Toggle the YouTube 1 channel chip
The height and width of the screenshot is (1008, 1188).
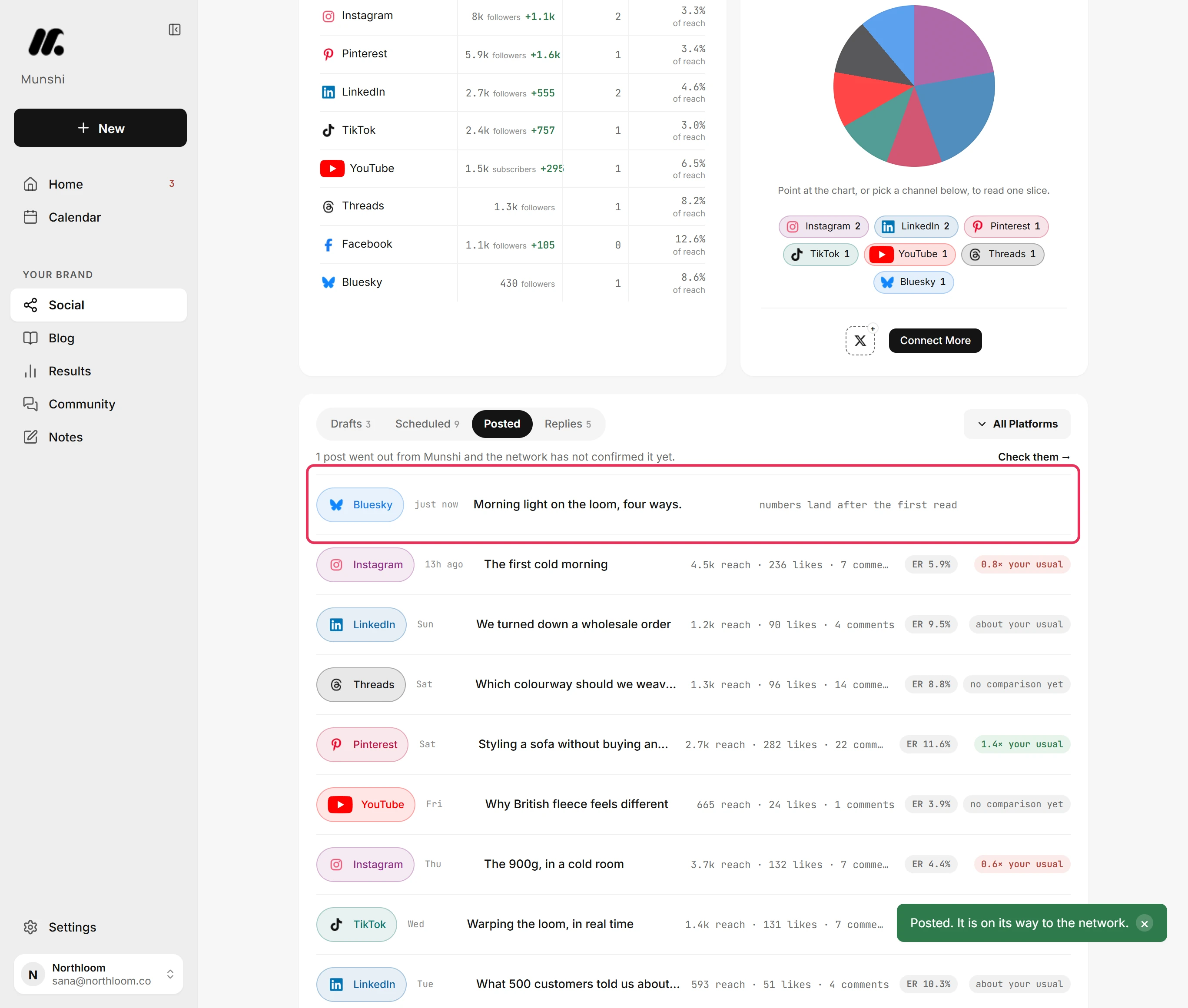[x=910, y=254]
